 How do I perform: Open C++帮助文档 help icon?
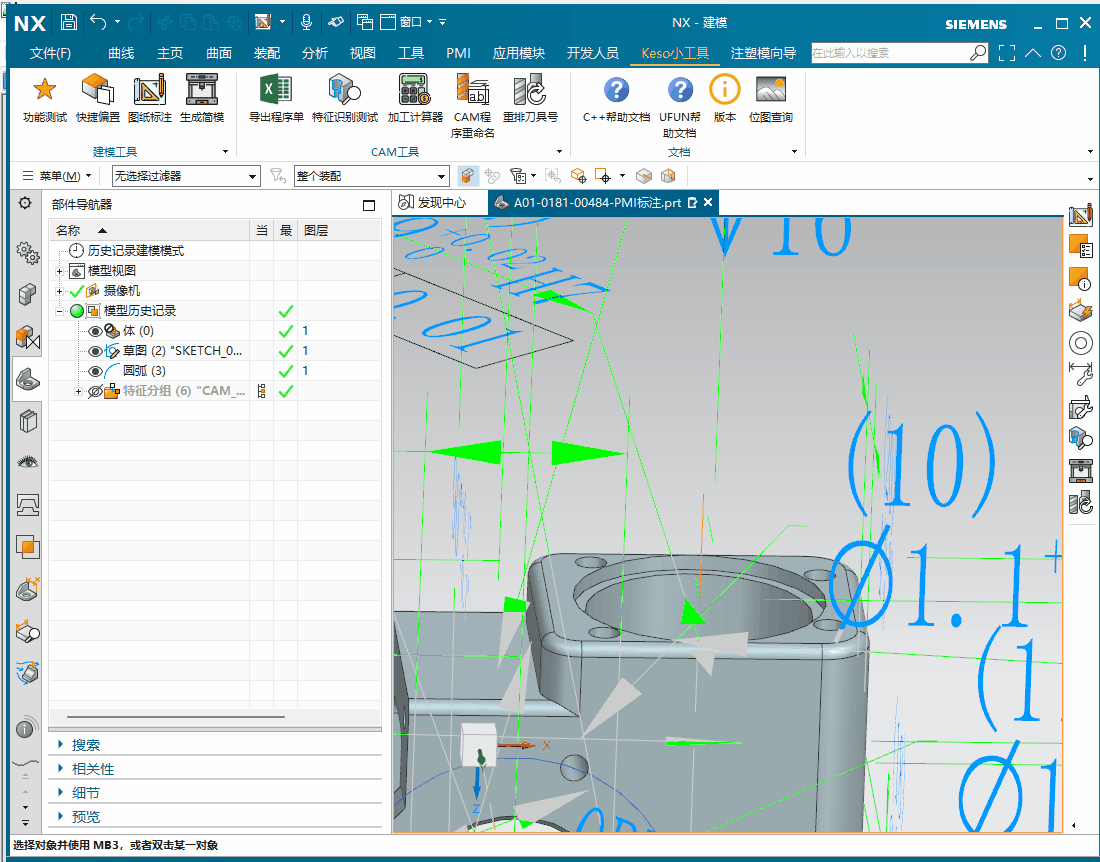616,90
